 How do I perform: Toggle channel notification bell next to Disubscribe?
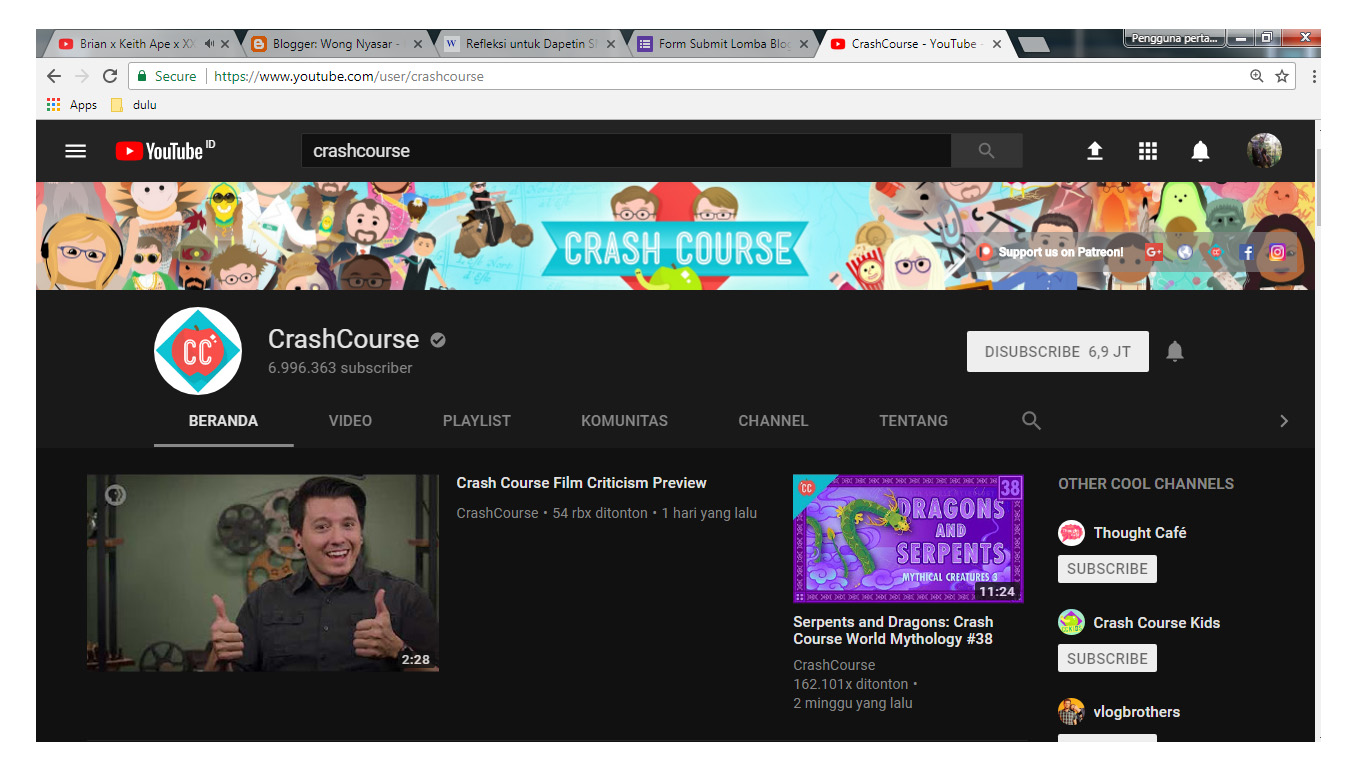pos(1175,351)
